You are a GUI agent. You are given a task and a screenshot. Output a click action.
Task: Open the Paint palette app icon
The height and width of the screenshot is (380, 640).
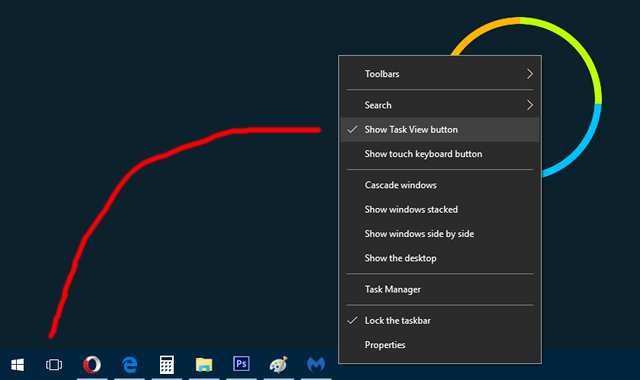pos(279,364)
